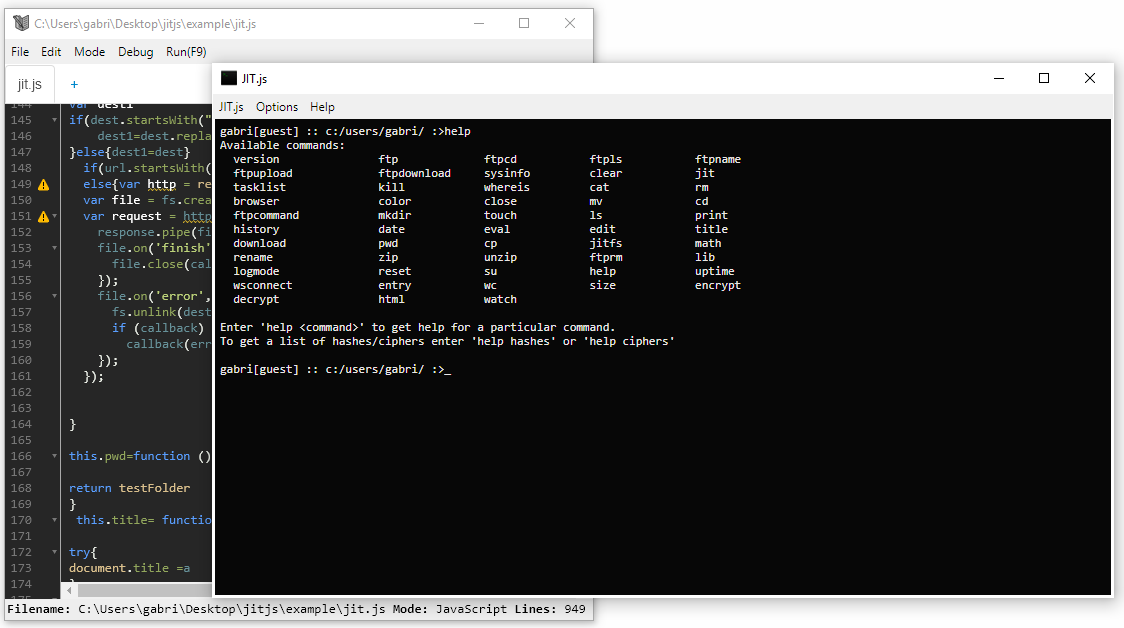This screenshot has width=1124, height=628.
Task: Click editor horizontal scrollbar left arrow
Action: pyautogui.click(x=70, y=591)
